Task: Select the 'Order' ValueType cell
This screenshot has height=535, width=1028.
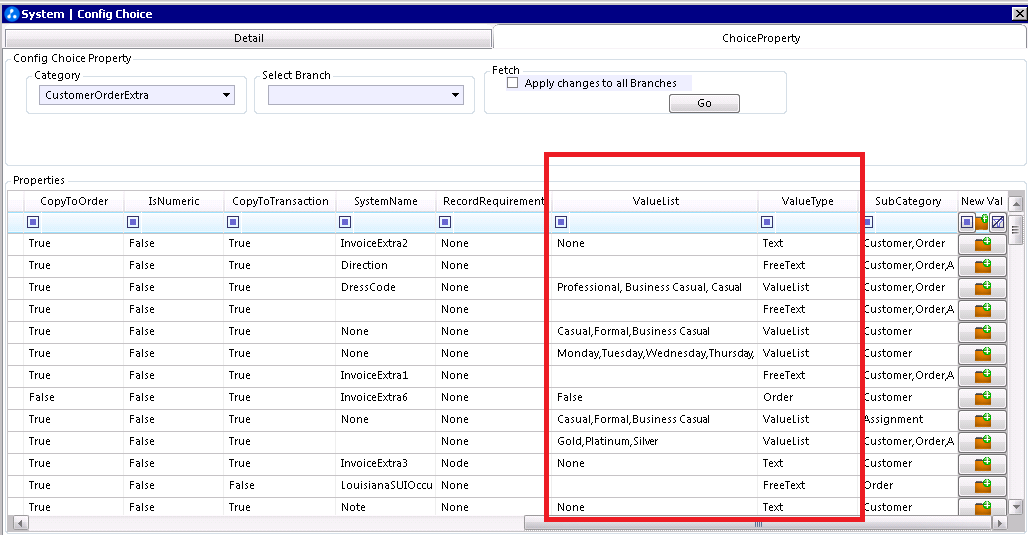Action: coord(808,397)
